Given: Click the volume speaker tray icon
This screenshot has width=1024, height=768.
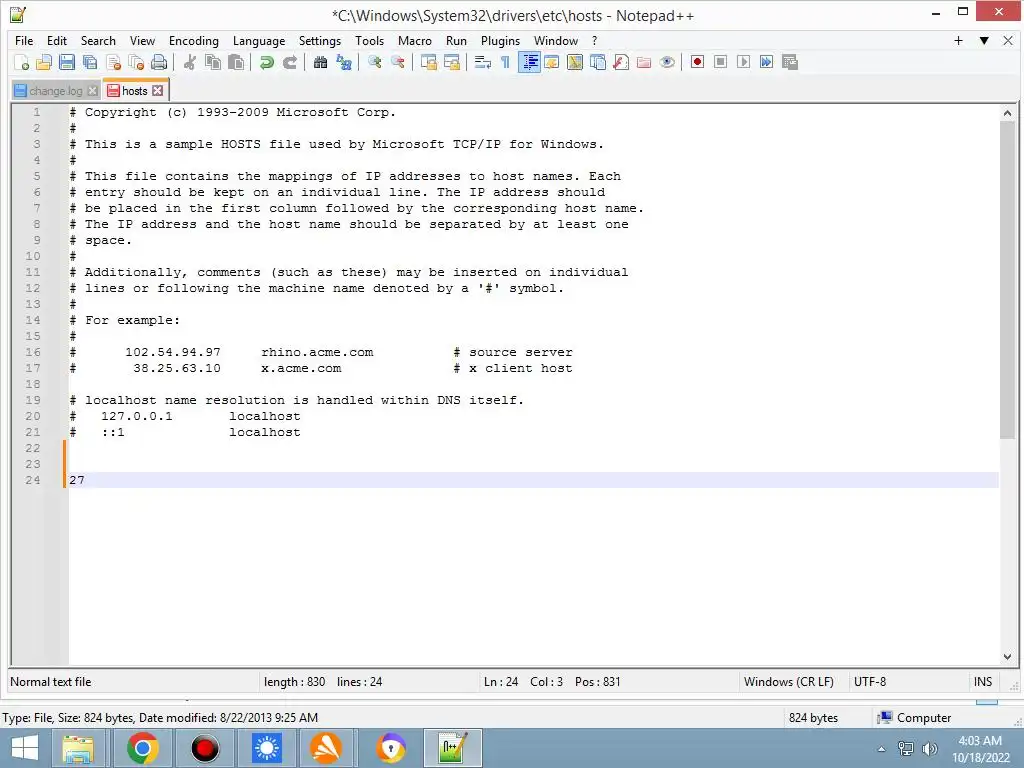Looking at the screenshot, I should [x=929, y=748].
